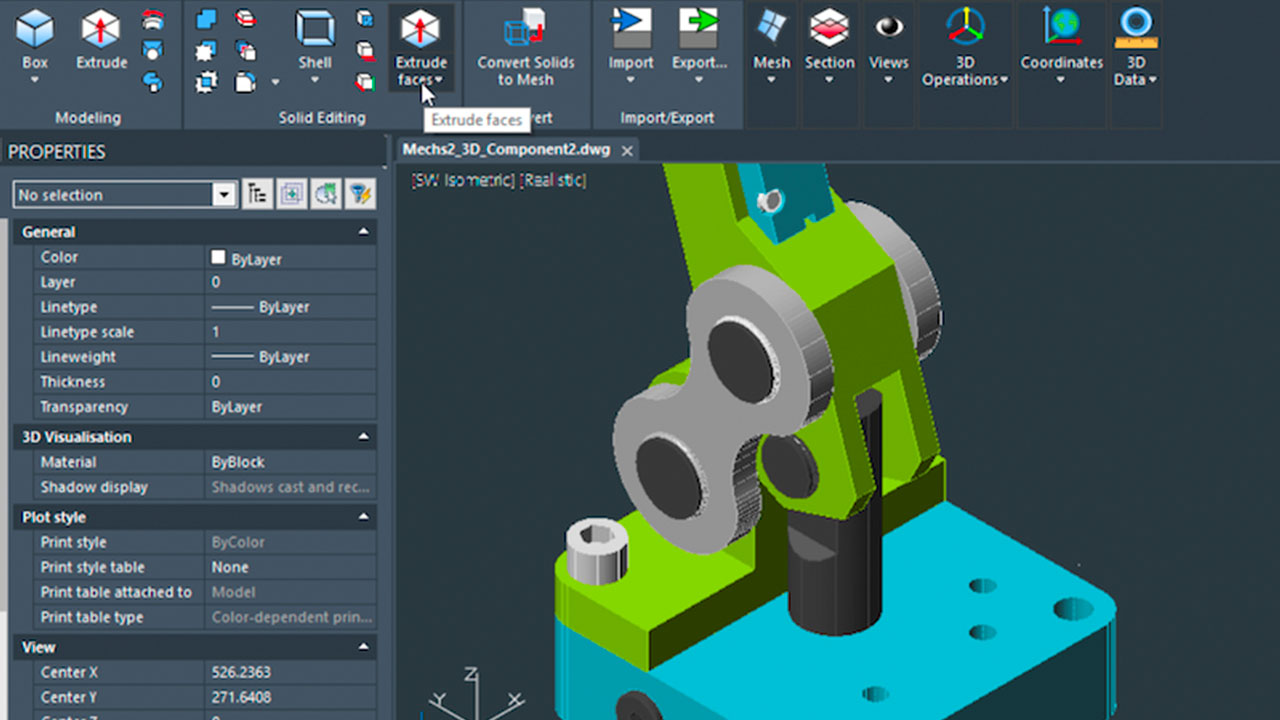Toggle the property tree view icon

(x=257, y=194)
